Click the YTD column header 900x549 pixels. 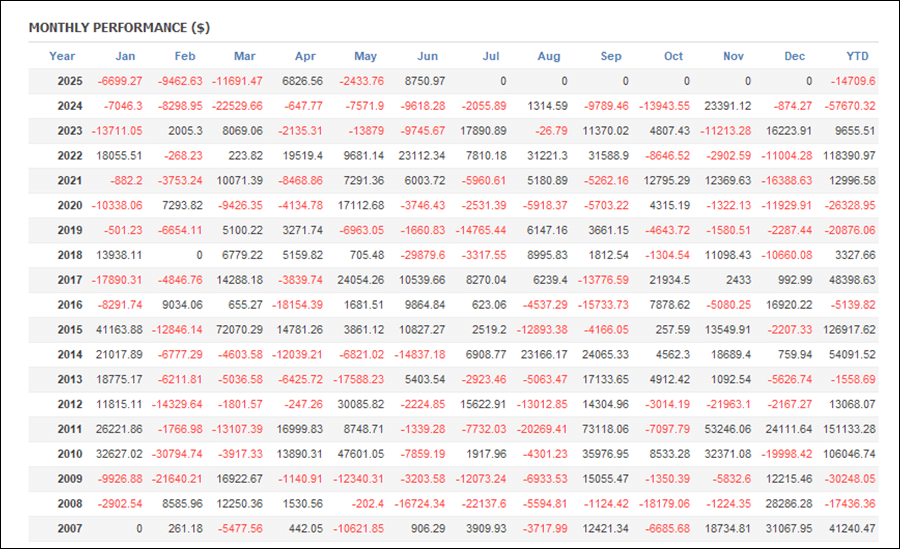point(857,56)
